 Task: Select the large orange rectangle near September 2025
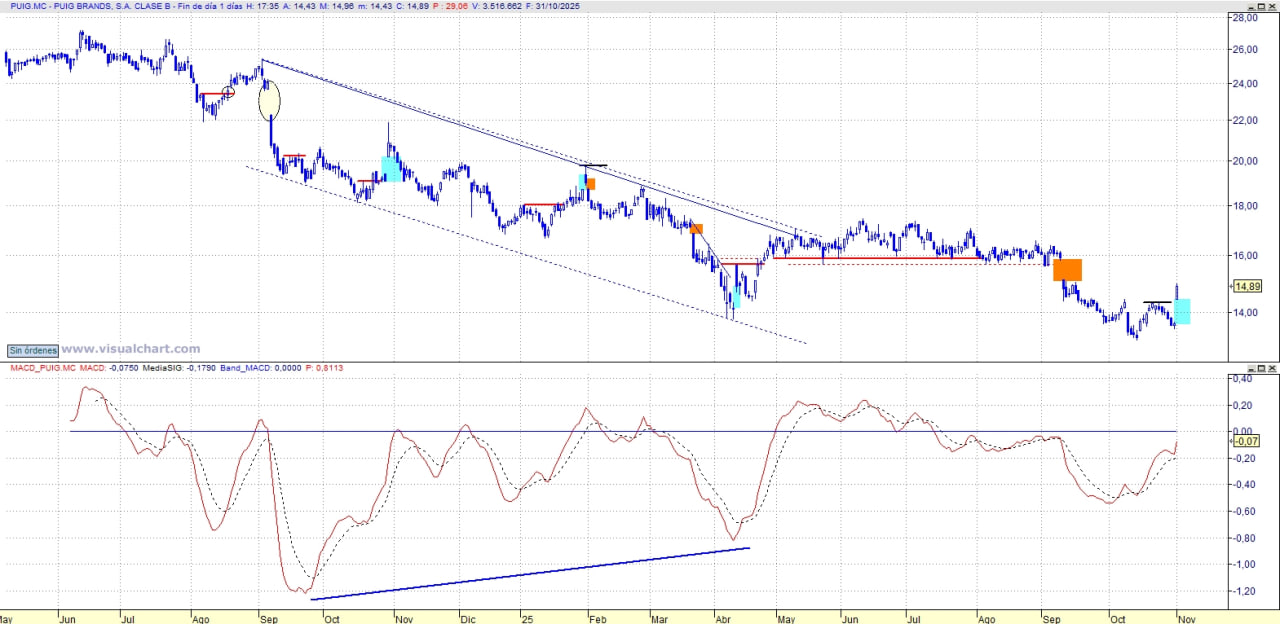tap(1067, 269)
